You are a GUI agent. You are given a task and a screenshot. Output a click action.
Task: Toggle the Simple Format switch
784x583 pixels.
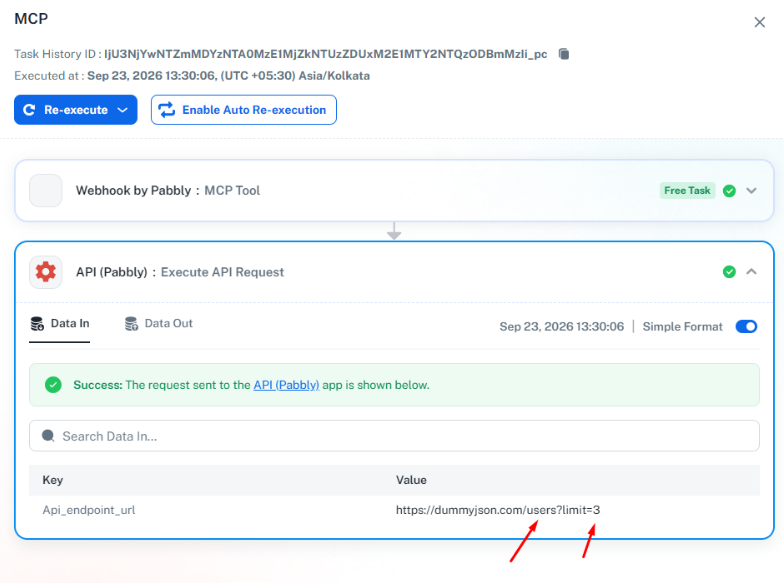pyautogui.click(x=746, y=326)
